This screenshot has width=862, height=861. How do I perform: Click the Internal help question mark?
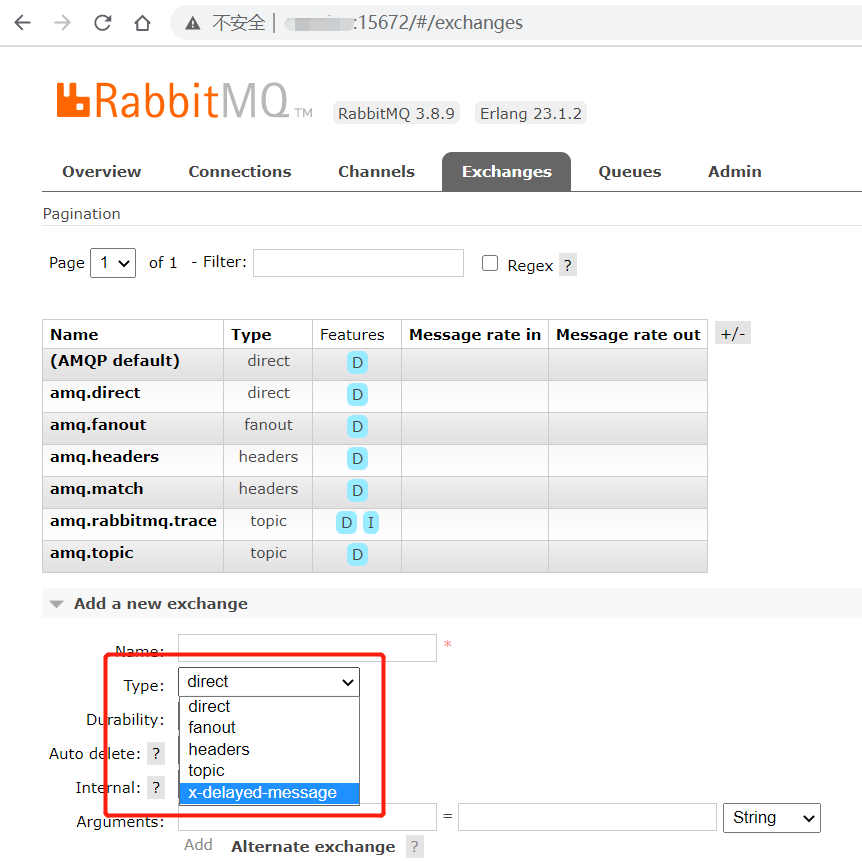pyautogui.click(x=156, y=787)
